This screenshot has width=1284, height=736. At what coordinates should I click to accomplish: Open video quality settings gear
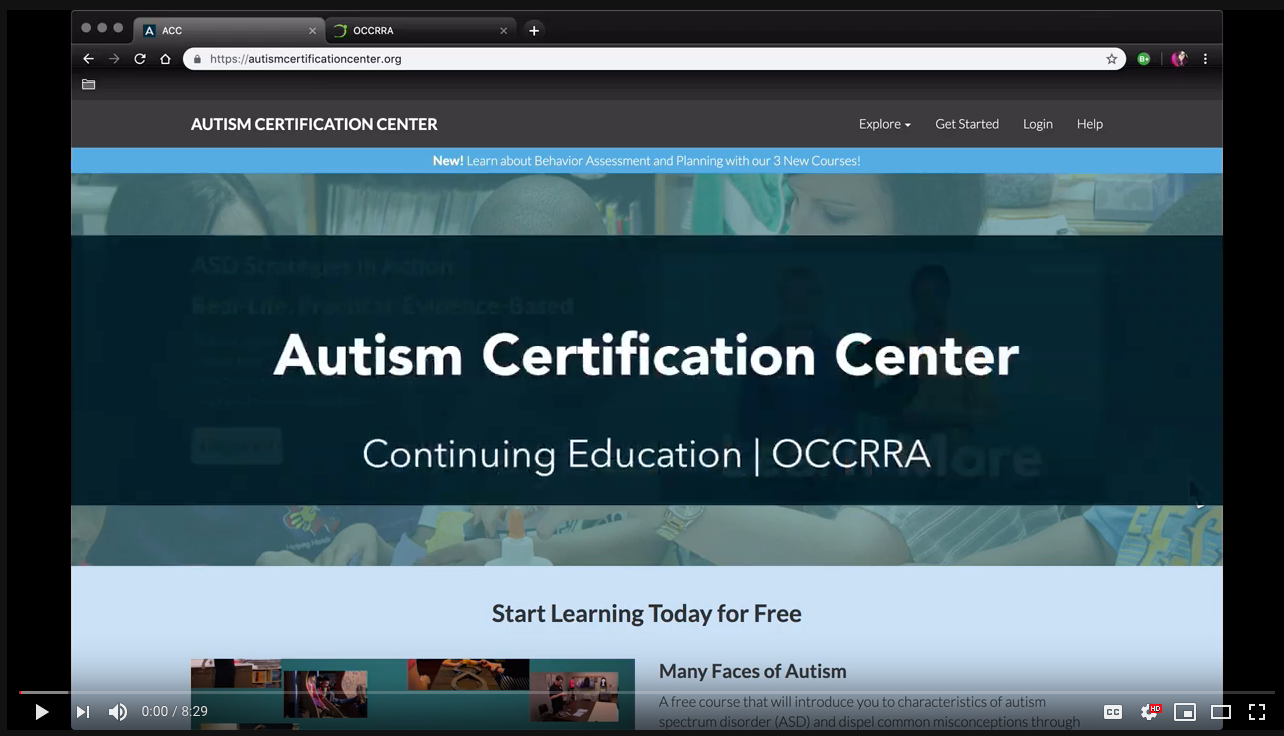[1149, 712]
